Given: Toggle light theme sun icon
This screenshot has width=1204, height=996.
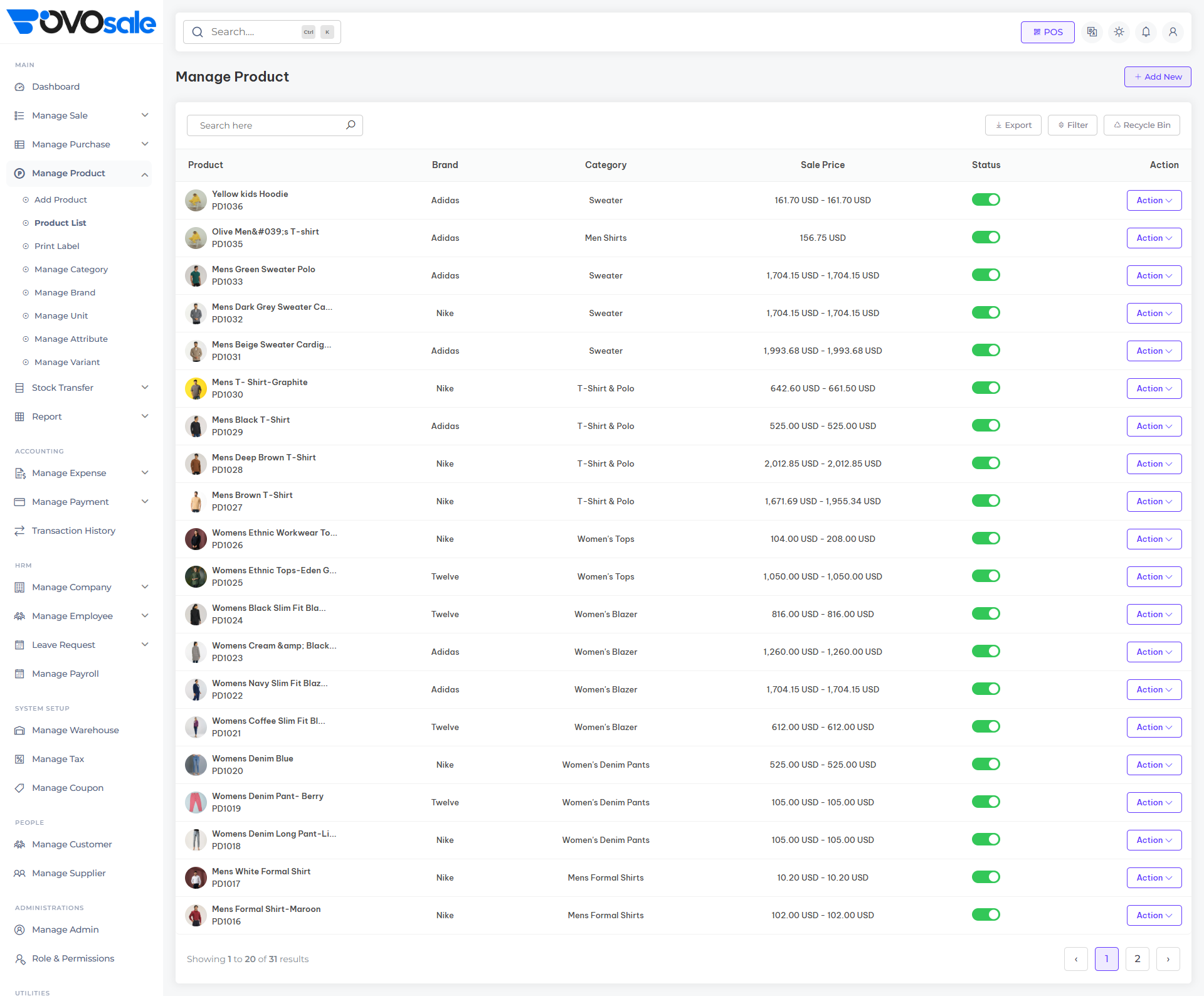Looking at the screenshot, I should pos(1119,32).
